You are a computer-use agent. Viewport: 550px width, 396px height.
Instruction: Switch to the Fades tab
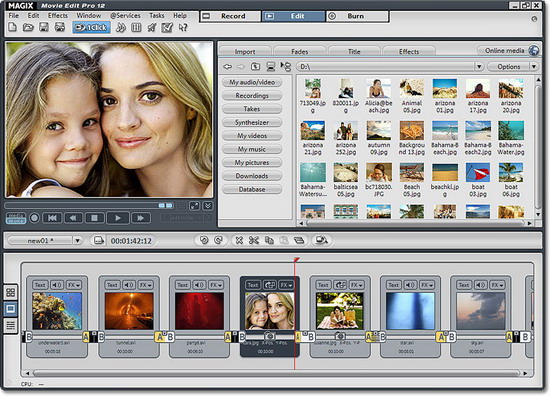click(300, 51)
